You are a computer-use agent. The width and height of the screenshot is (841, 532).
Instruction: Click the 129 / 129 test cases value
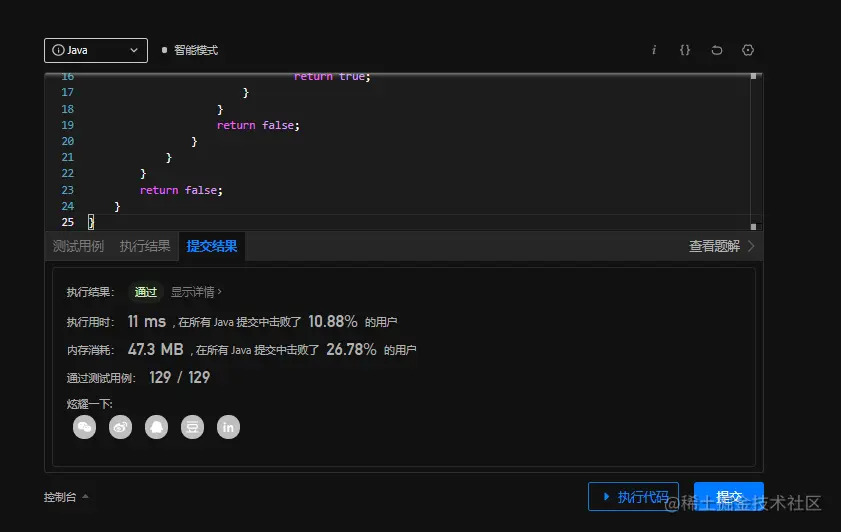point(179,378)
